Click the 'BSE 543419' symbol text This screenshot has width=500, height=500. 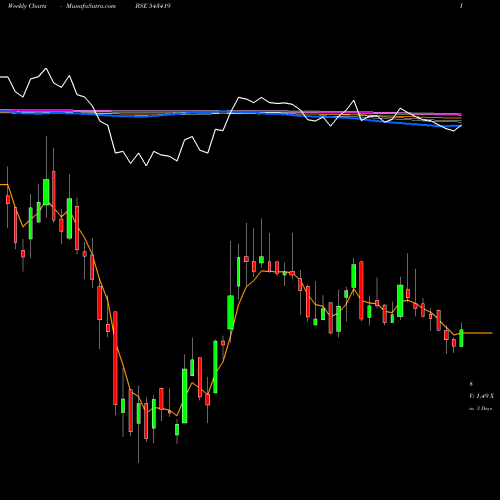[x=153, y=6]
